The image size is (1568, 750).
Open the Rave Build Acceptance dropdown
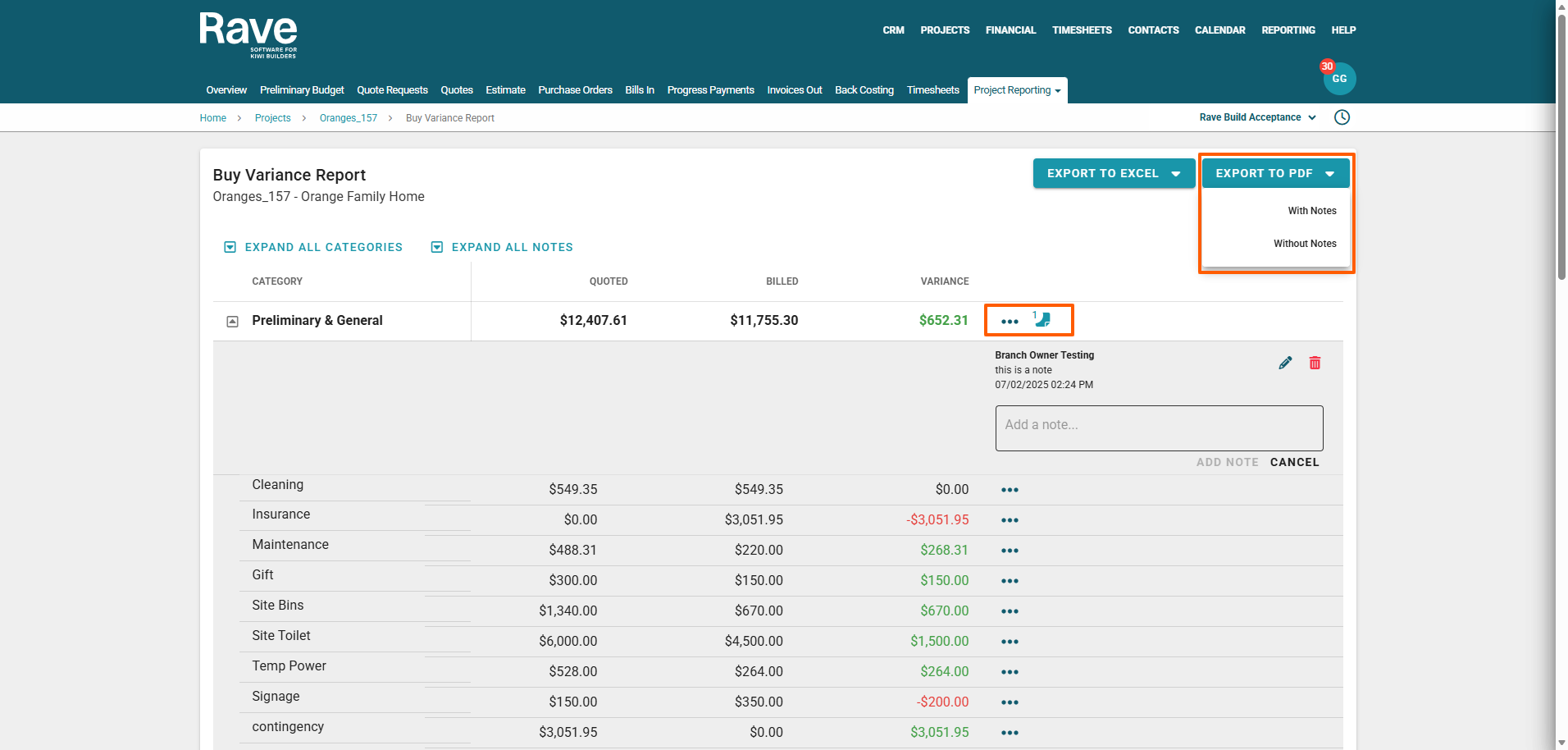[x=1257, y=117]
